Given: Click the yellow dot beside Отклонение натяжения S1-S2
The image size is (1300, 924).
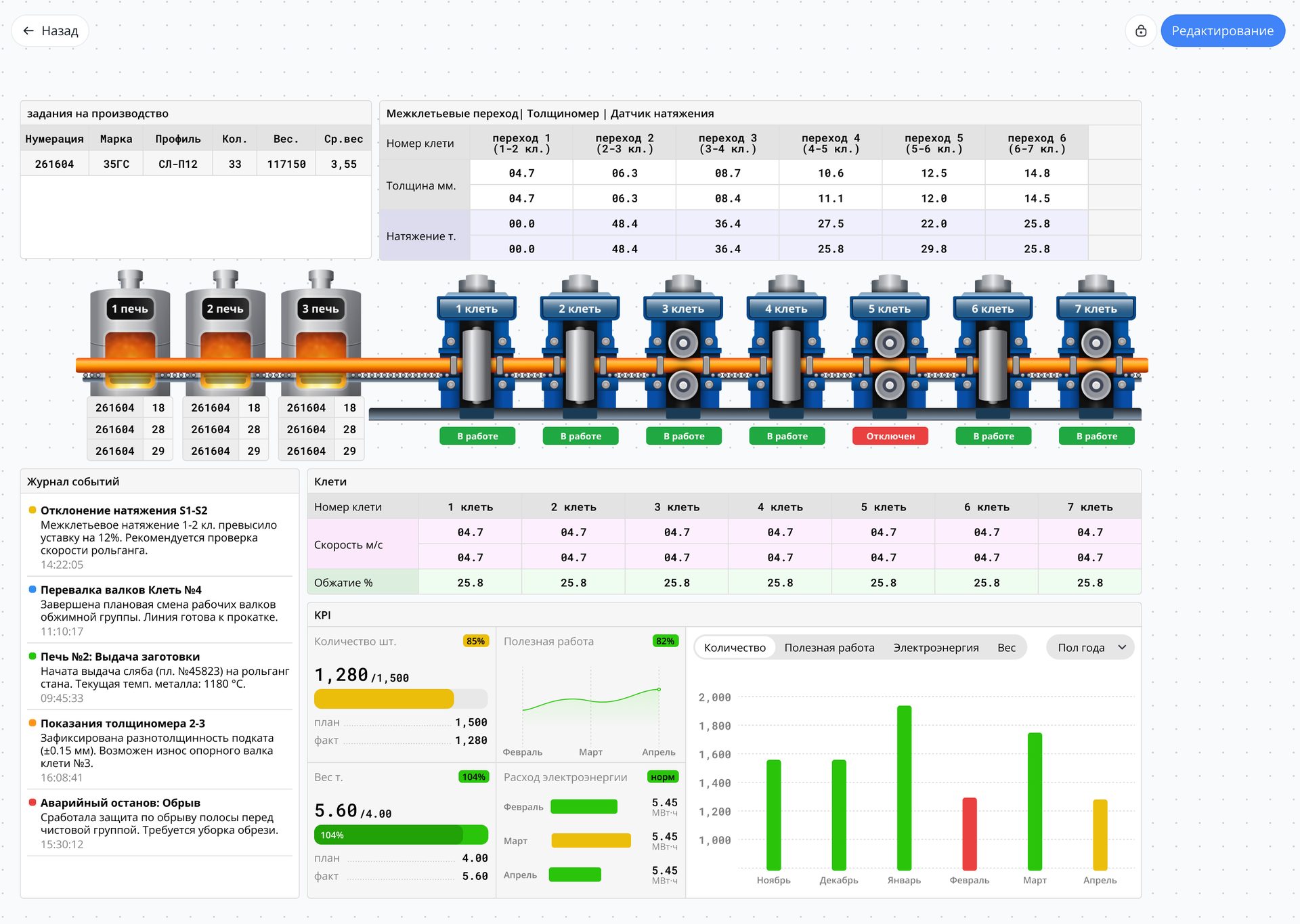Looking at the screenshot, I should (32, 510).
